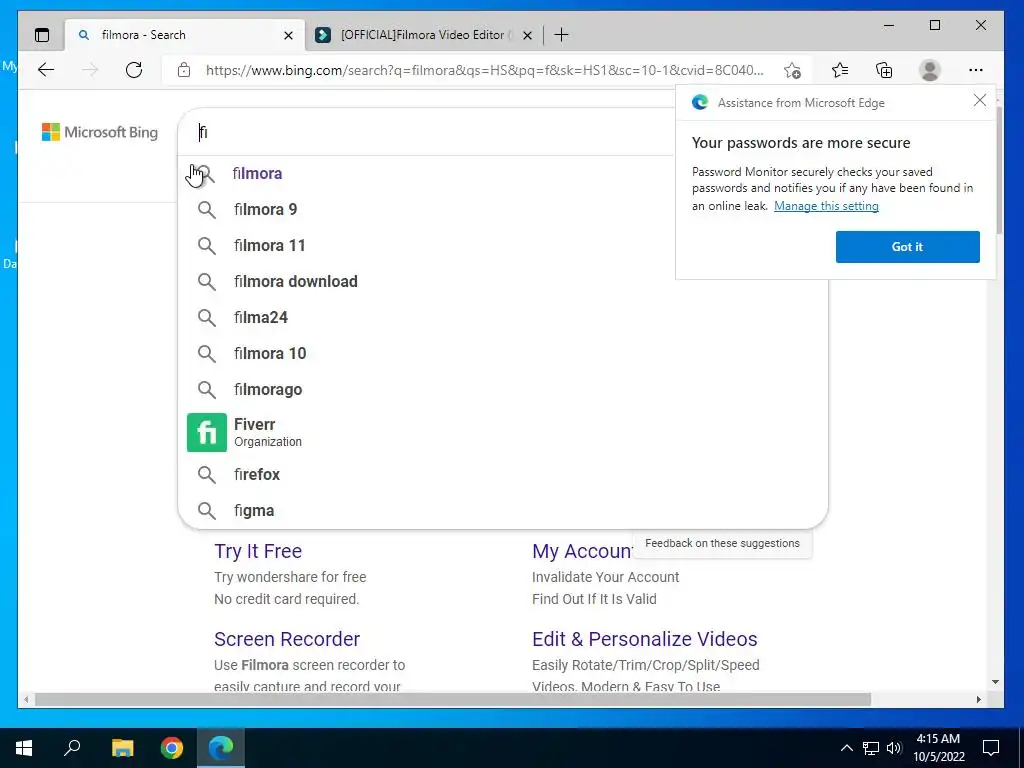Click the magnifier icon beside figma
The height and width of the screenshot is (768, 1024).
coord(206,511)
